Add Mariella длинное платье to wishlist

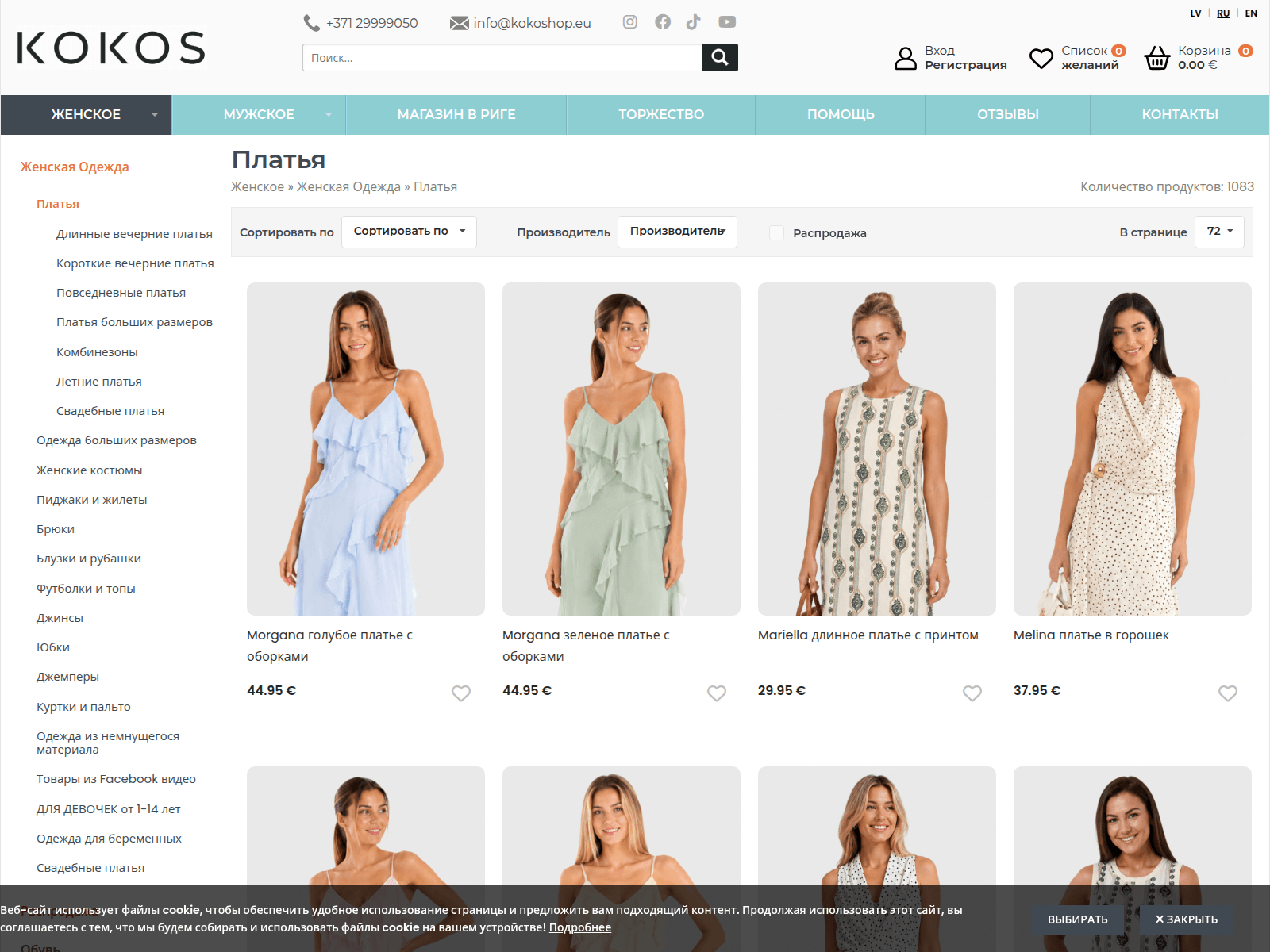tap(972, 693)
